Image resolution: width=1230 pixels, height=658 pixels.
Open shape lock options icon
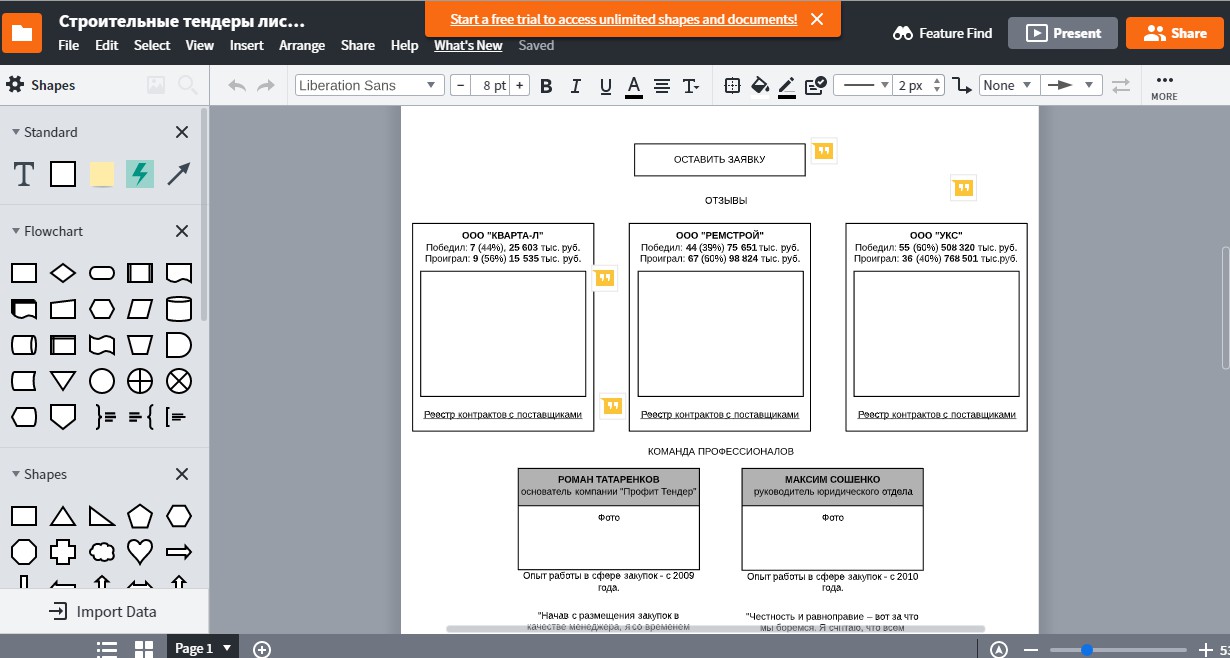pyautogui.click(x=815, y=86)
